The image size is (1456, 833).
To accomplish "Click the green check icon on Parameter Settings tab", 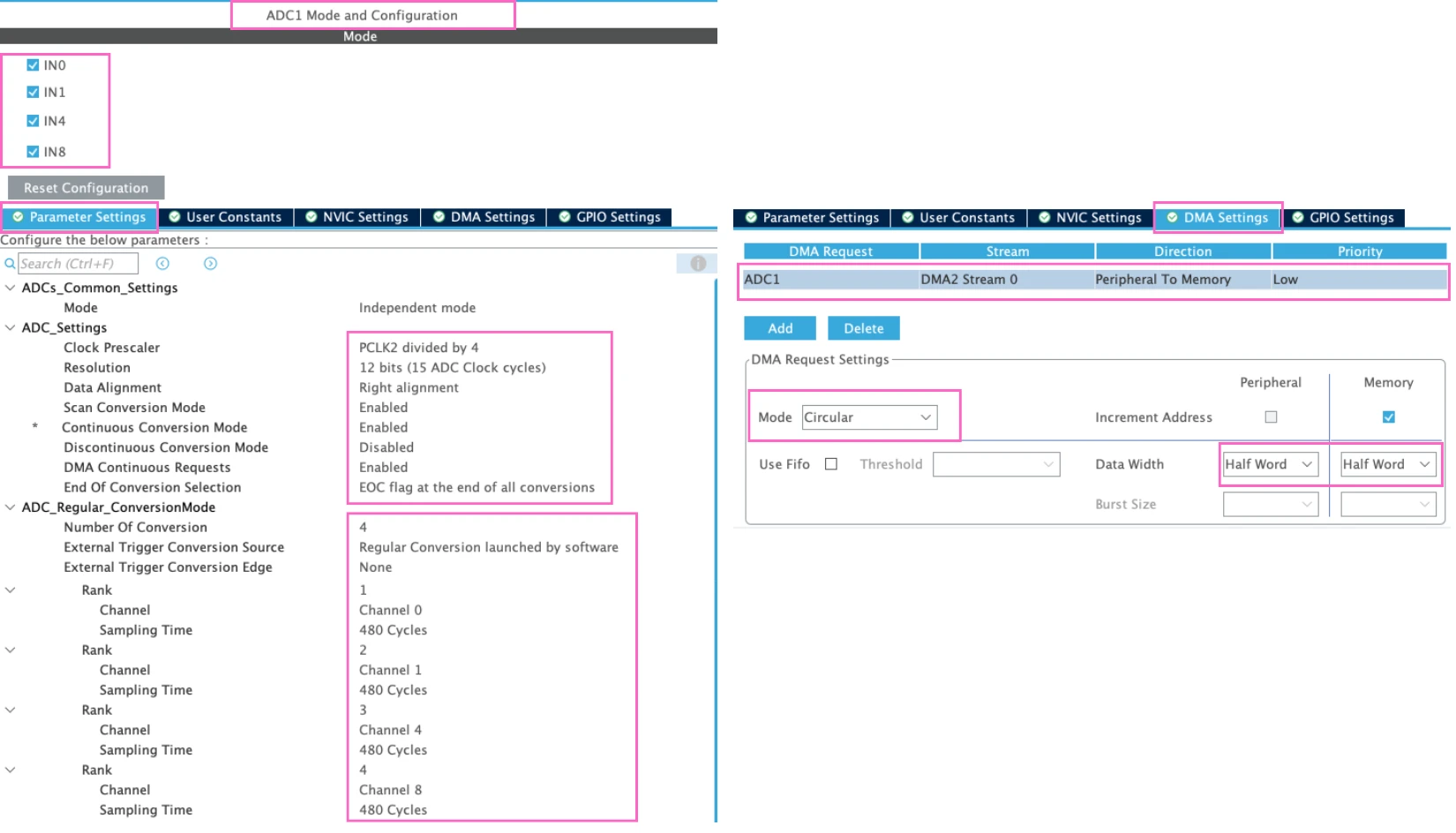I will pos(19,216).
